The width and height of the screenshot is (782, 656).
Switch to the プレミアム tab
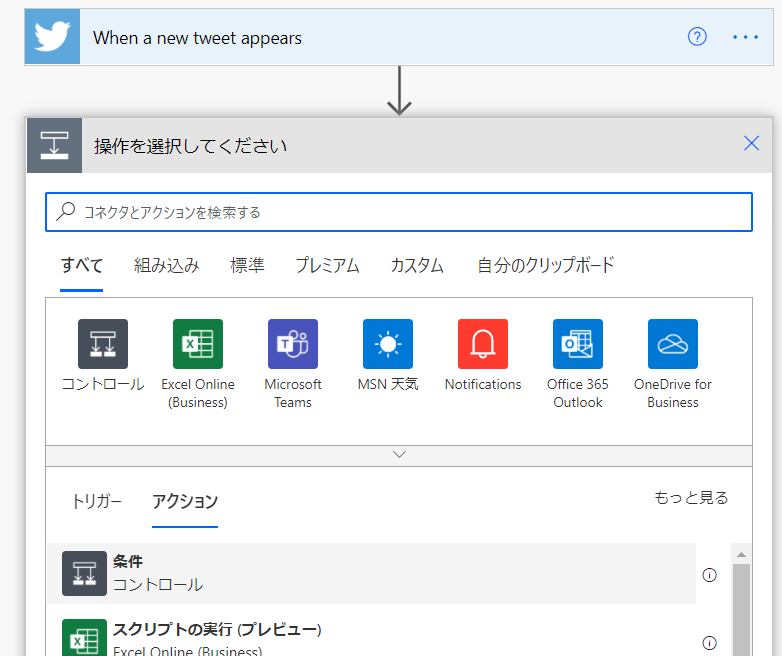[x=327, y=265]
